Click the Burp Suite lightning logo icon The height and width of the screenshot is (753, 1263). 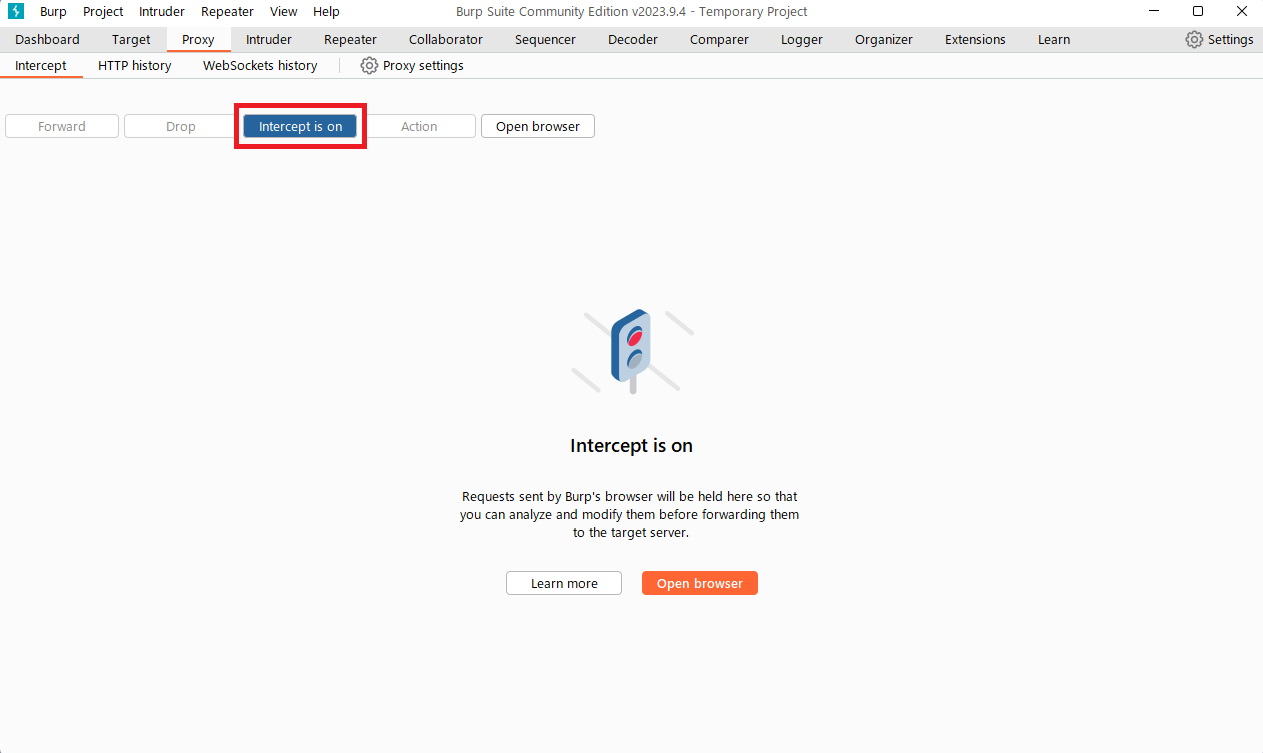16,12
